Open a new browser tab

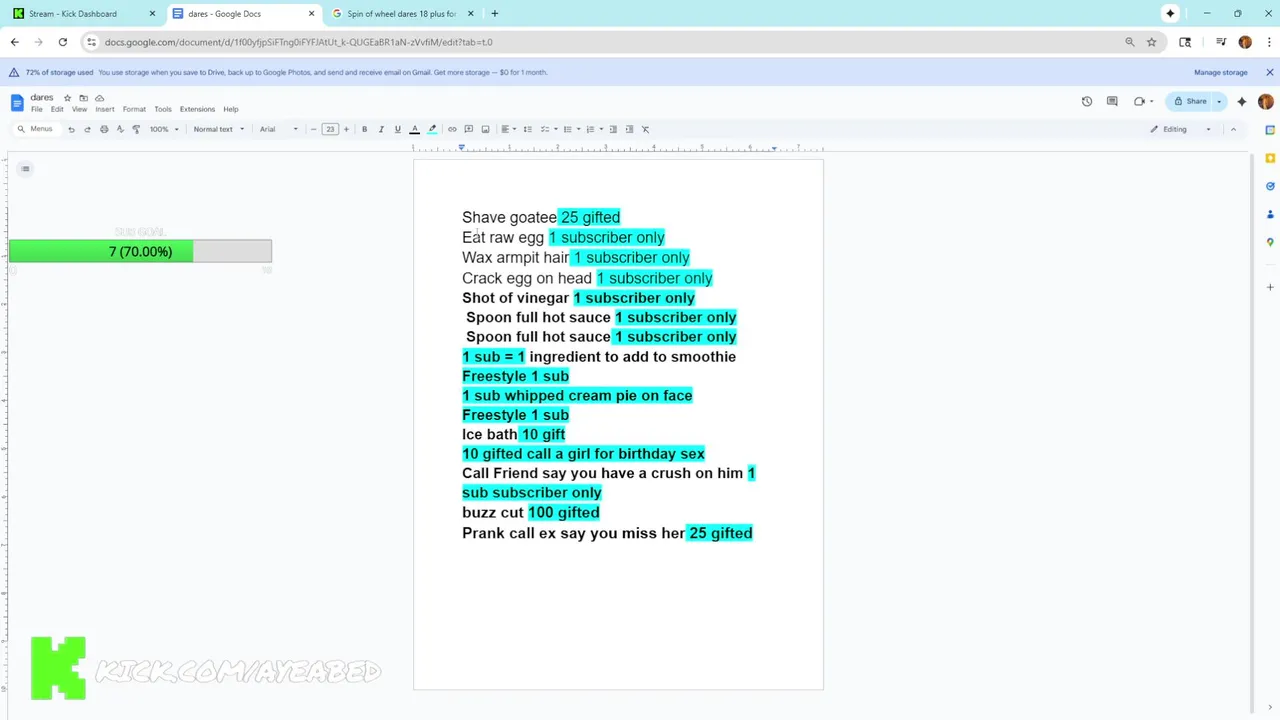(x=495, y=14)
